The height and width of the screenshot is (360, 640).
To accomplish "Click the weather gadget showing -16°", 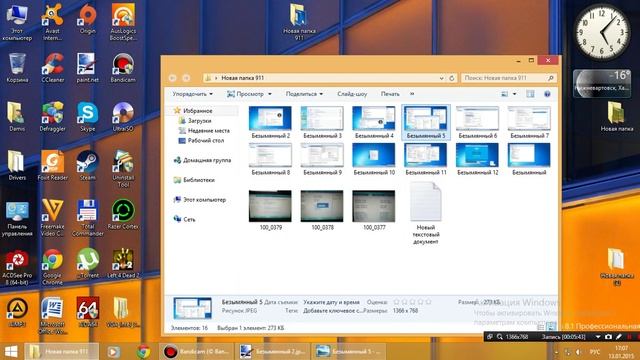I will click(602, 83).
